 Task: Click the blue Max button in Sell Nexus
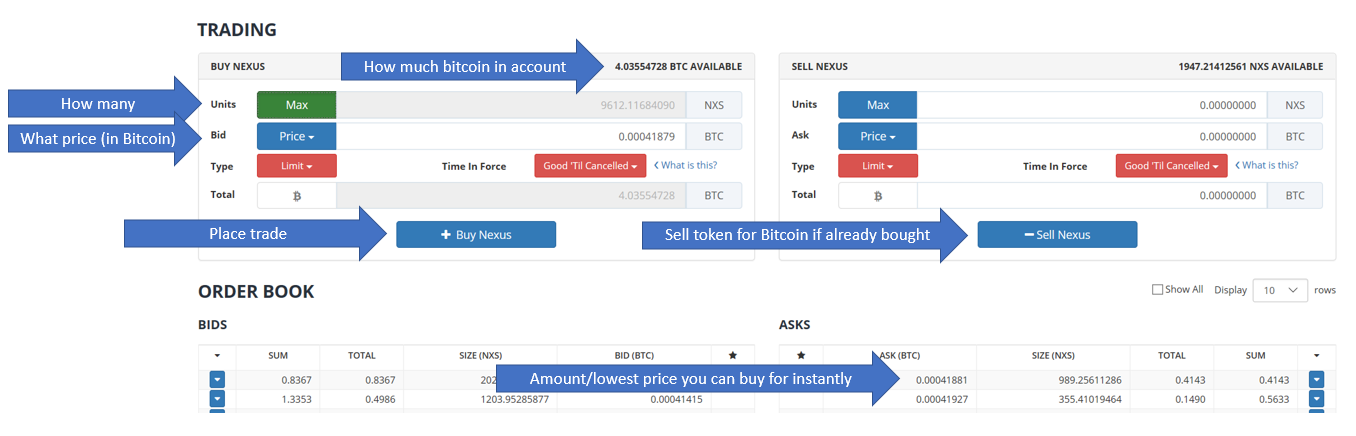[878, 105]
